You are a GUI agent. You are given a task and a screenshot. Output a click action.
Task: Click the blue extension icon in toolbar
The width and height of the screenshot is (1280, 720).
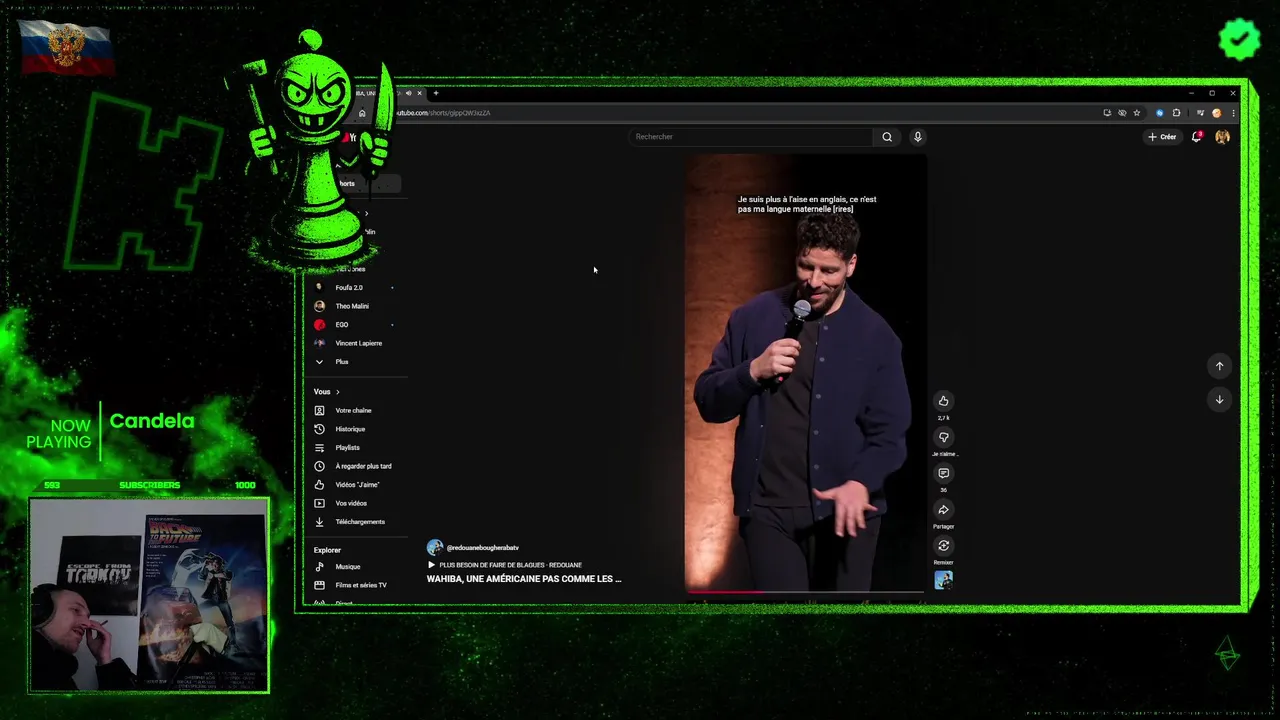tap(1160, 113)
